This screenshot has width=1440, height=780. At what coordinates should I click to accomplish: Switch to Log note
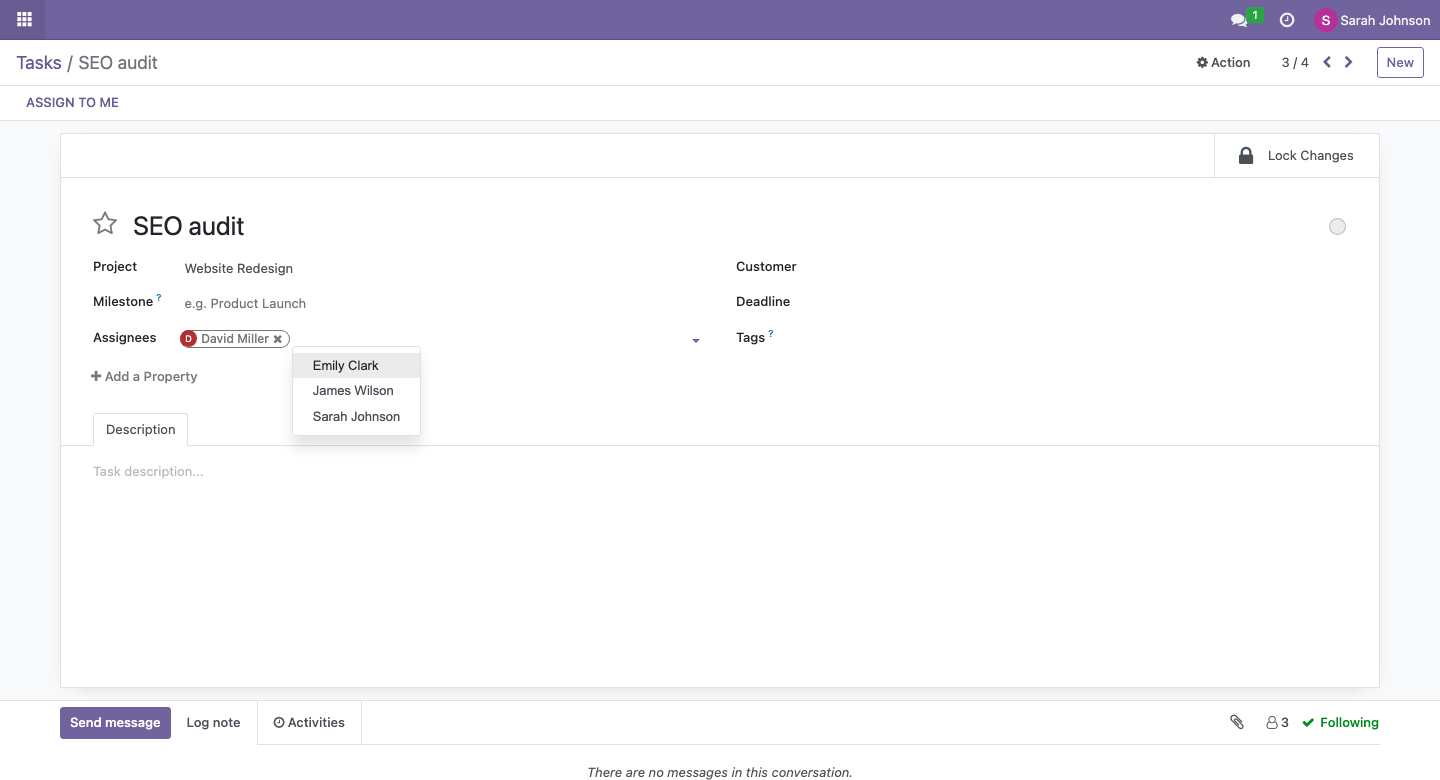coord(213,723)
